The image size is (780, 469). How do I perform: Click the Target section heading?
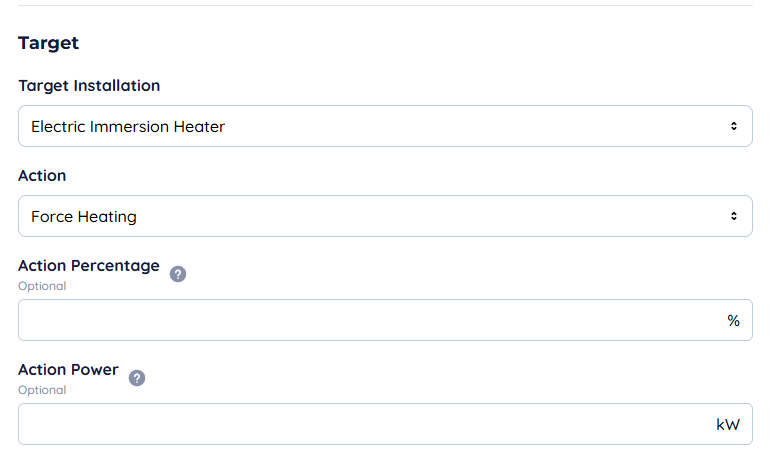48,43
